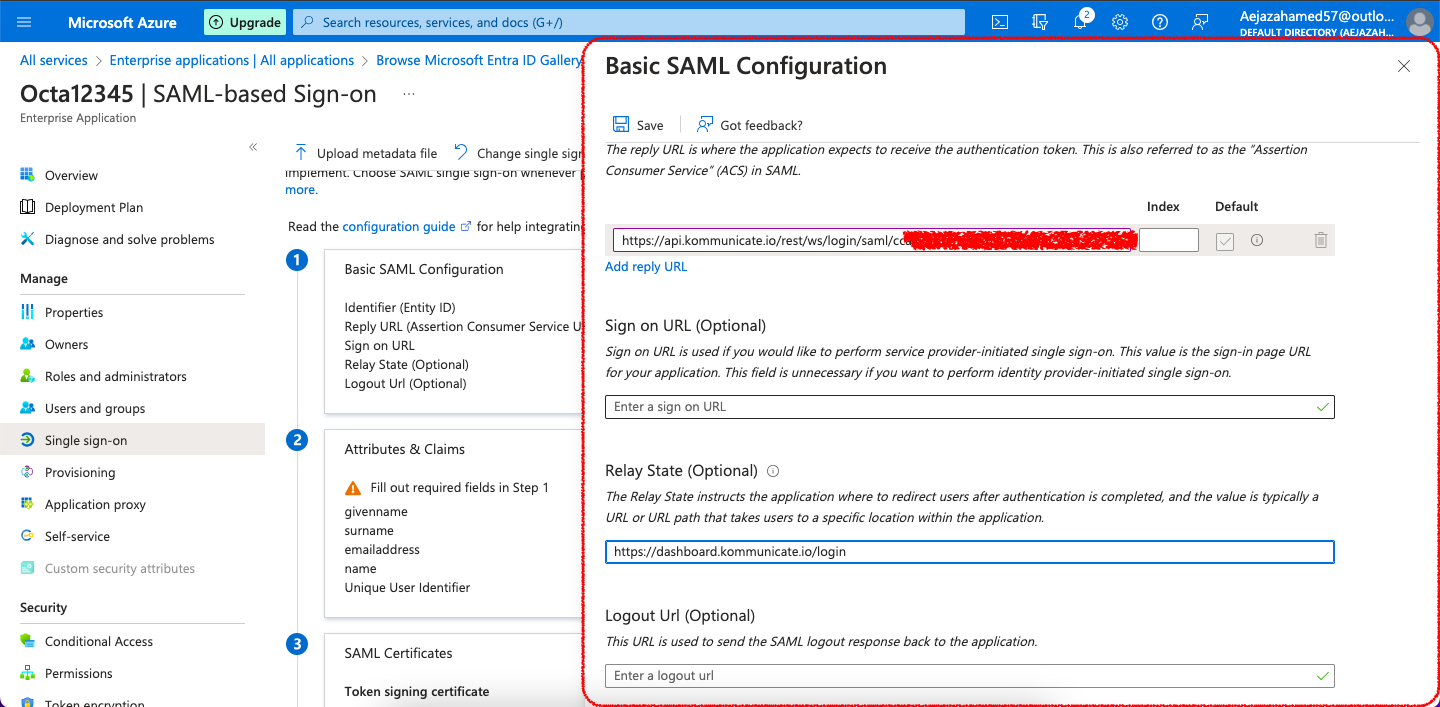Click the reply URL input field
Viewport: 1440px width, 707px height.
[x=872, y=240]
